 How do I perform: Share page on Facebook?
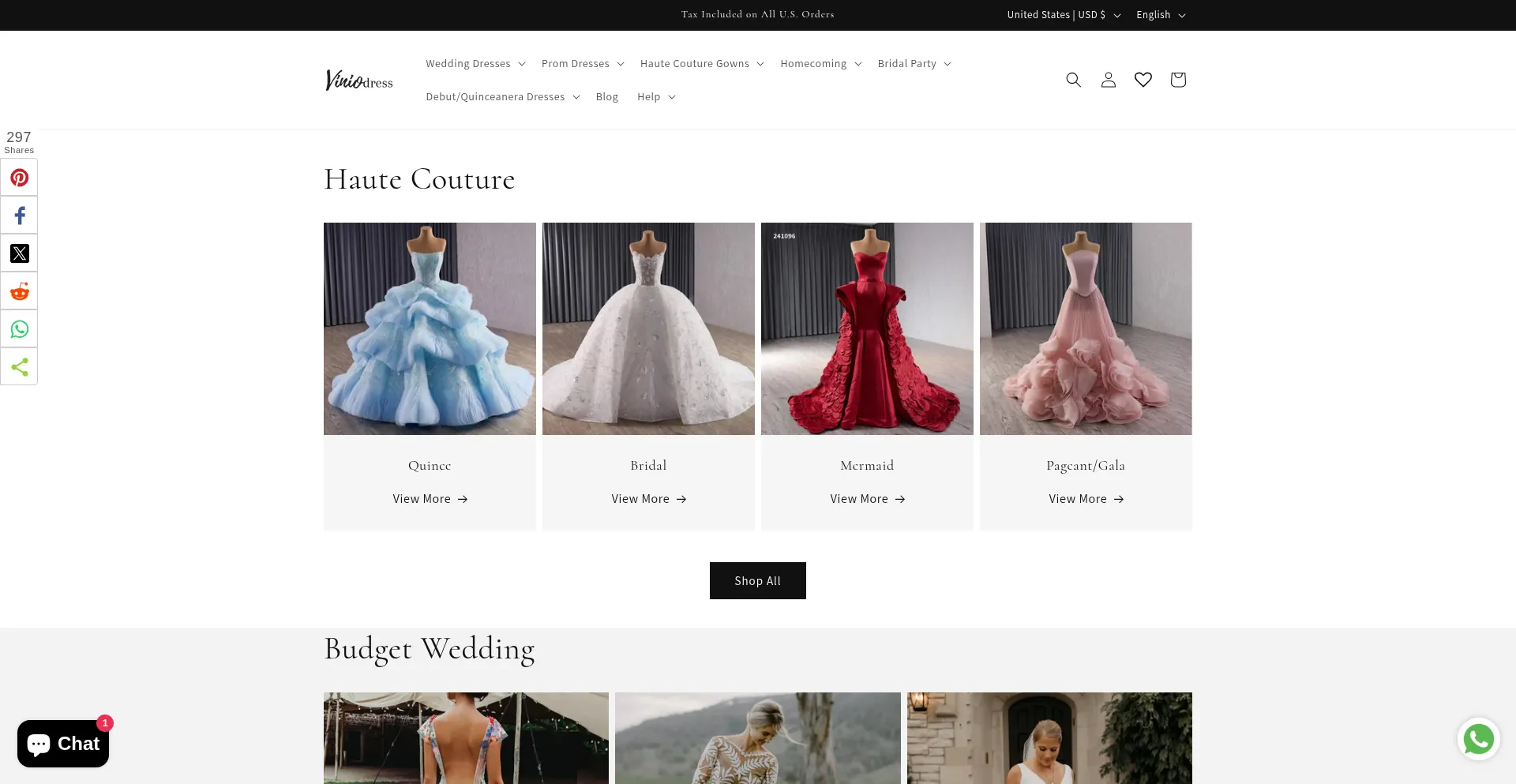point(19,216)
